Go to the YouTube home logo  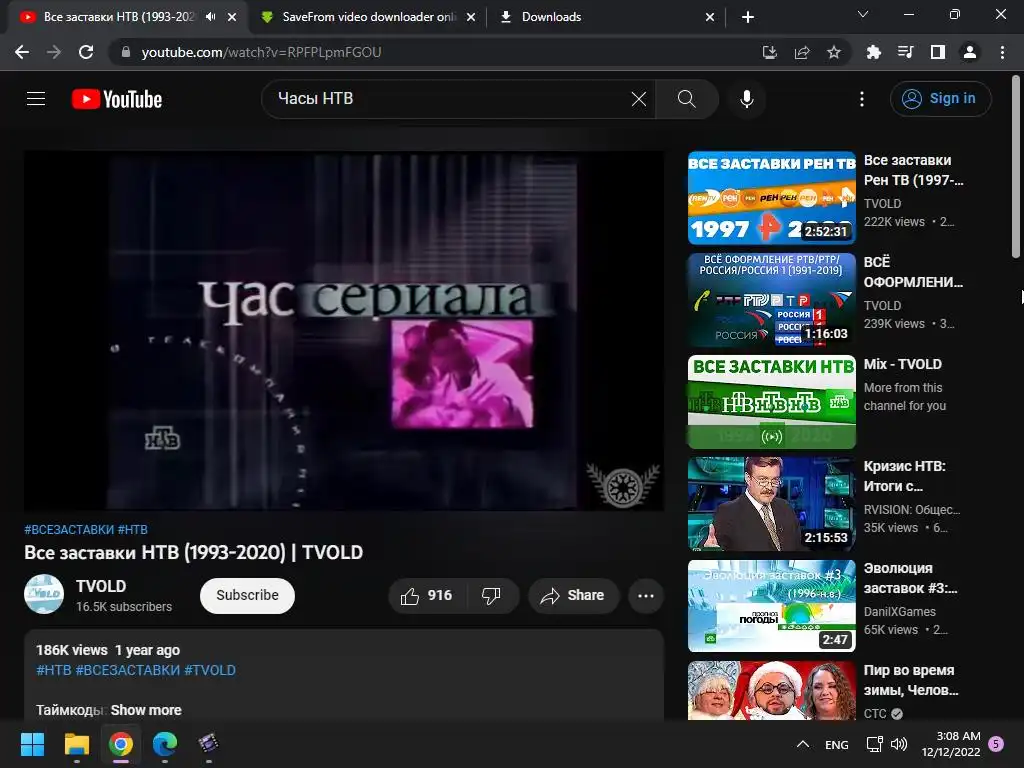point(117,99)
